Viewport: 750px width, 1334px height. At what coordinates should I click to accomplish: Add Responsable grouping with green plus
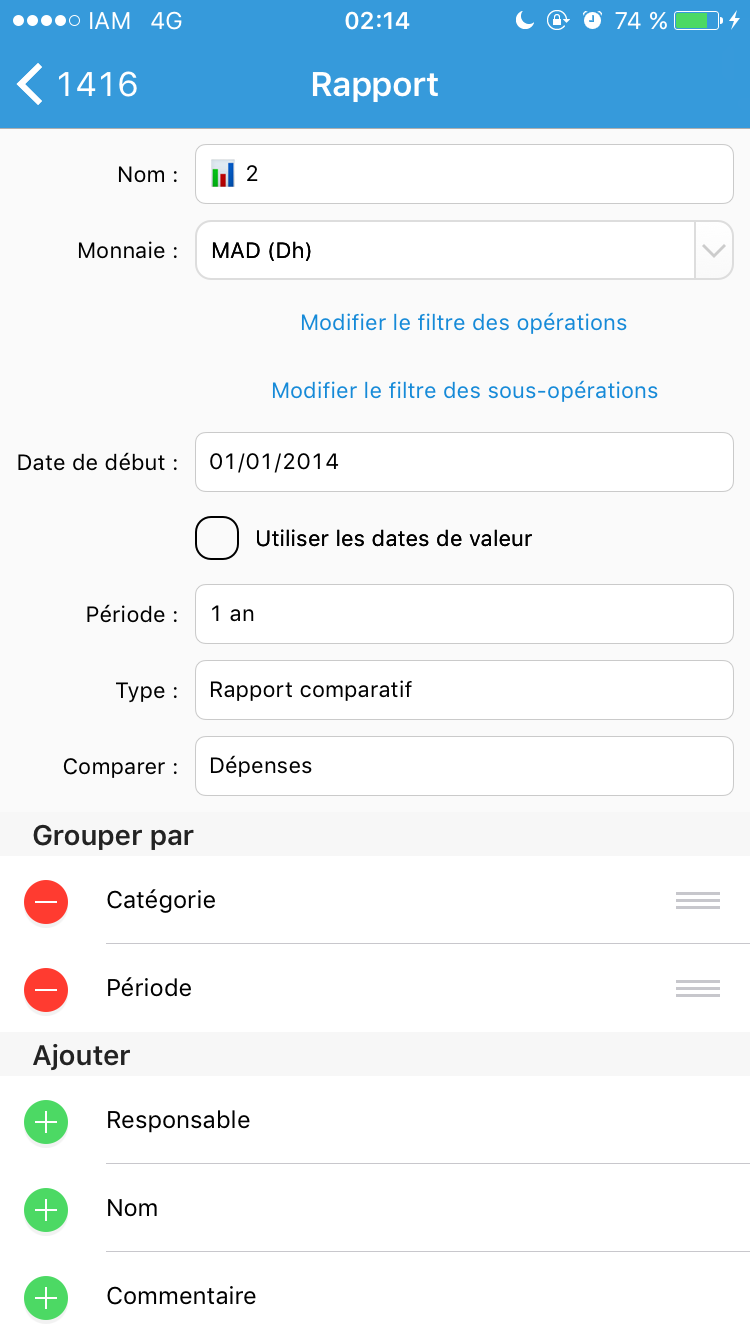click(x=46, y=1121)
